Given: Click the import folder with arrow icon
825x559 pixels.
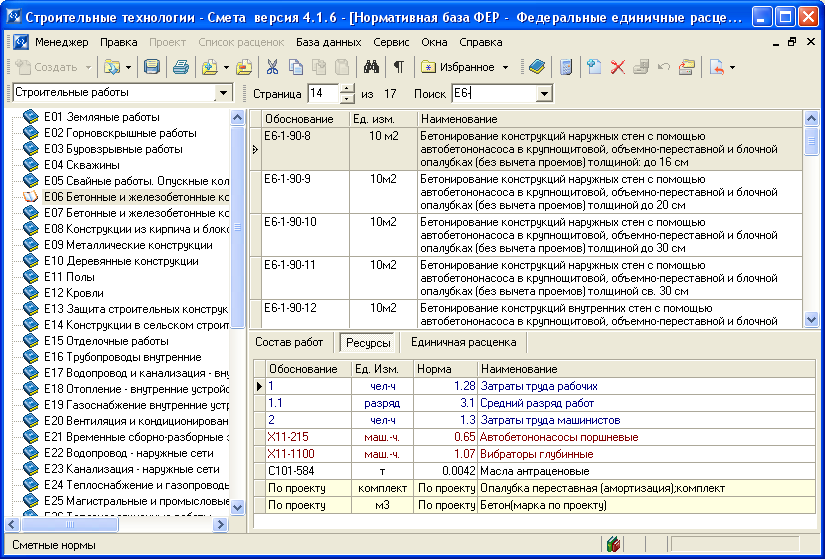Looking at the screenshot, I should [210, 67].
